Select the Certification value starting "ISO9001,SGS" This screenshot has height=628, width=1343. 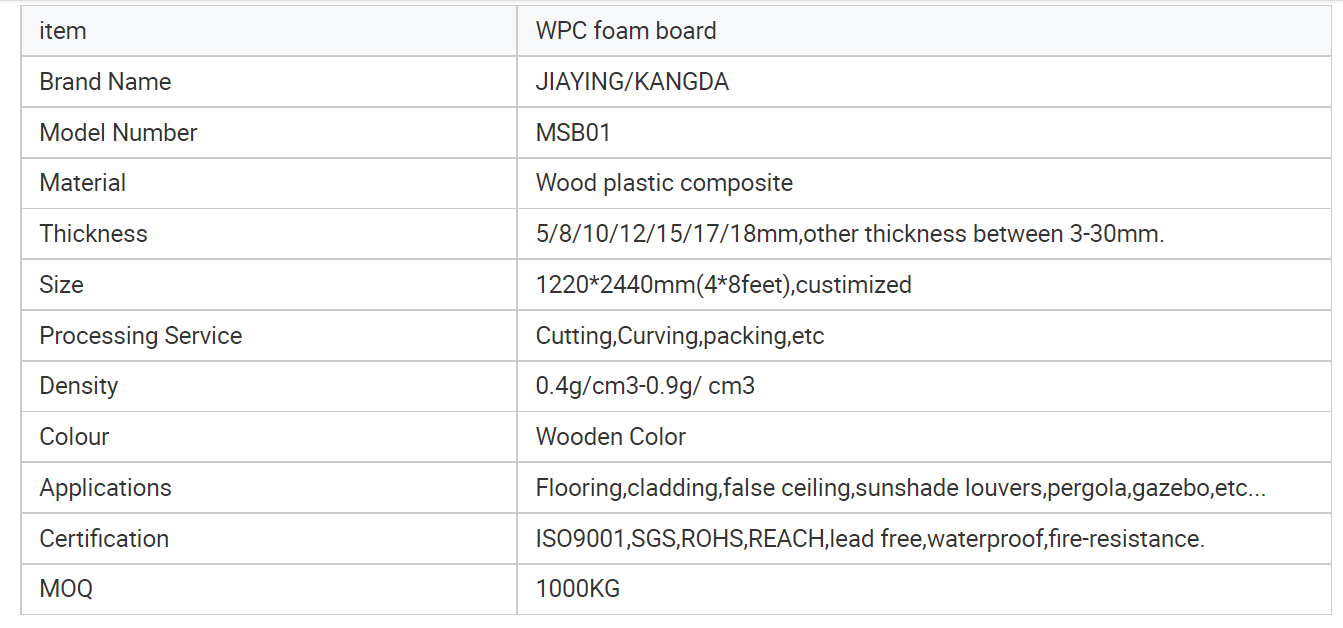point(870,539)
